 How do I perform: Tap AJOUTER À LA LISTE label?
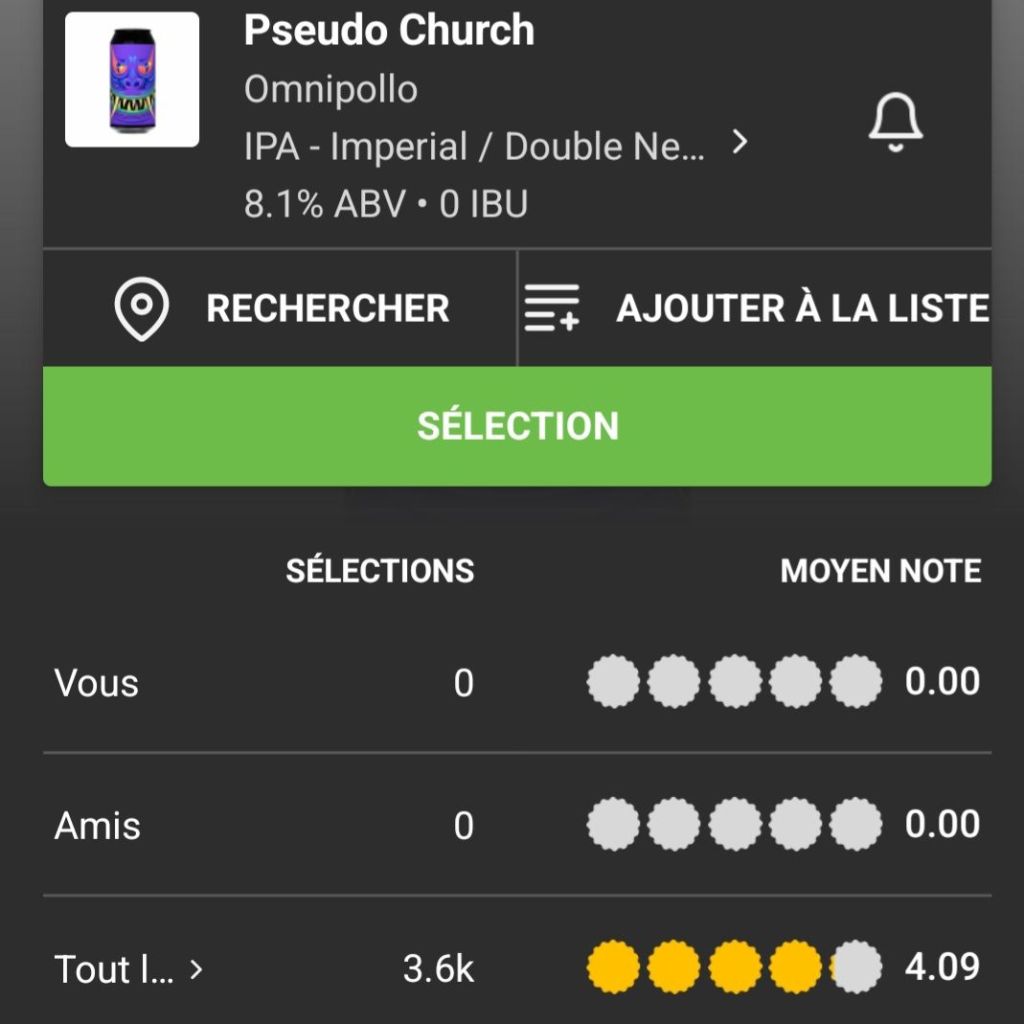[802, 309]
